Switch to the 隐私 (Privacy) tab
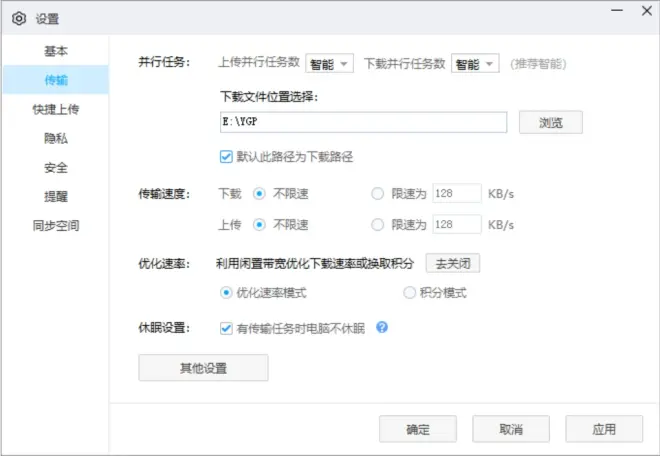Viewport: 660px width, 456px height. point(56,138)
